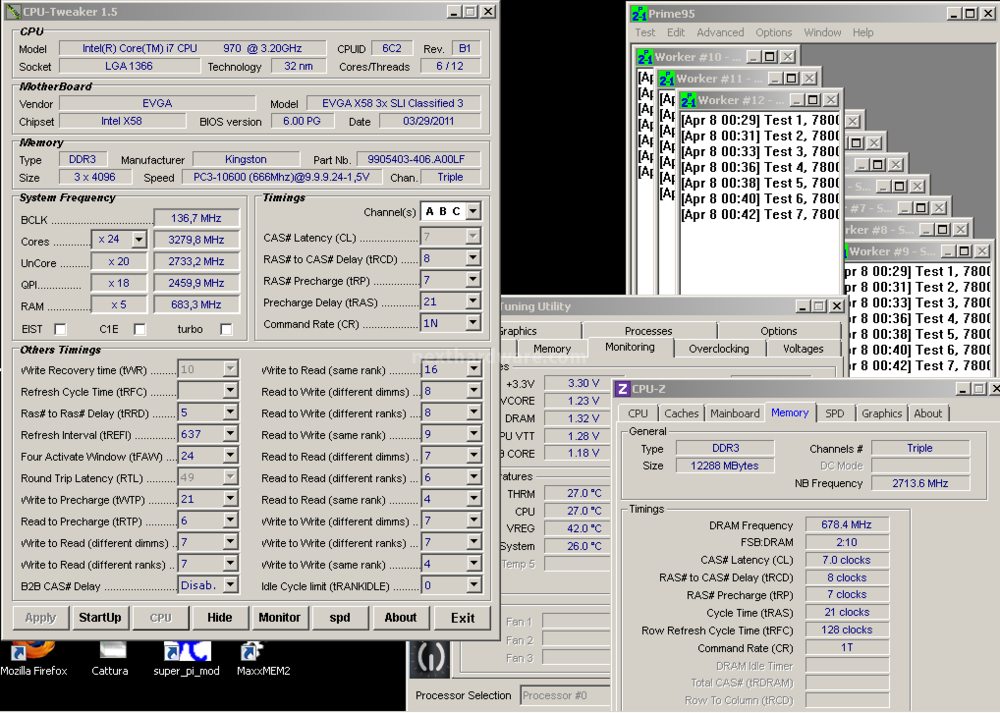The height and width of the screenshot is (713, 1000).
Task: Select the Monitoring tab in Tuning Utility
Action: click(x=630, y=348)
